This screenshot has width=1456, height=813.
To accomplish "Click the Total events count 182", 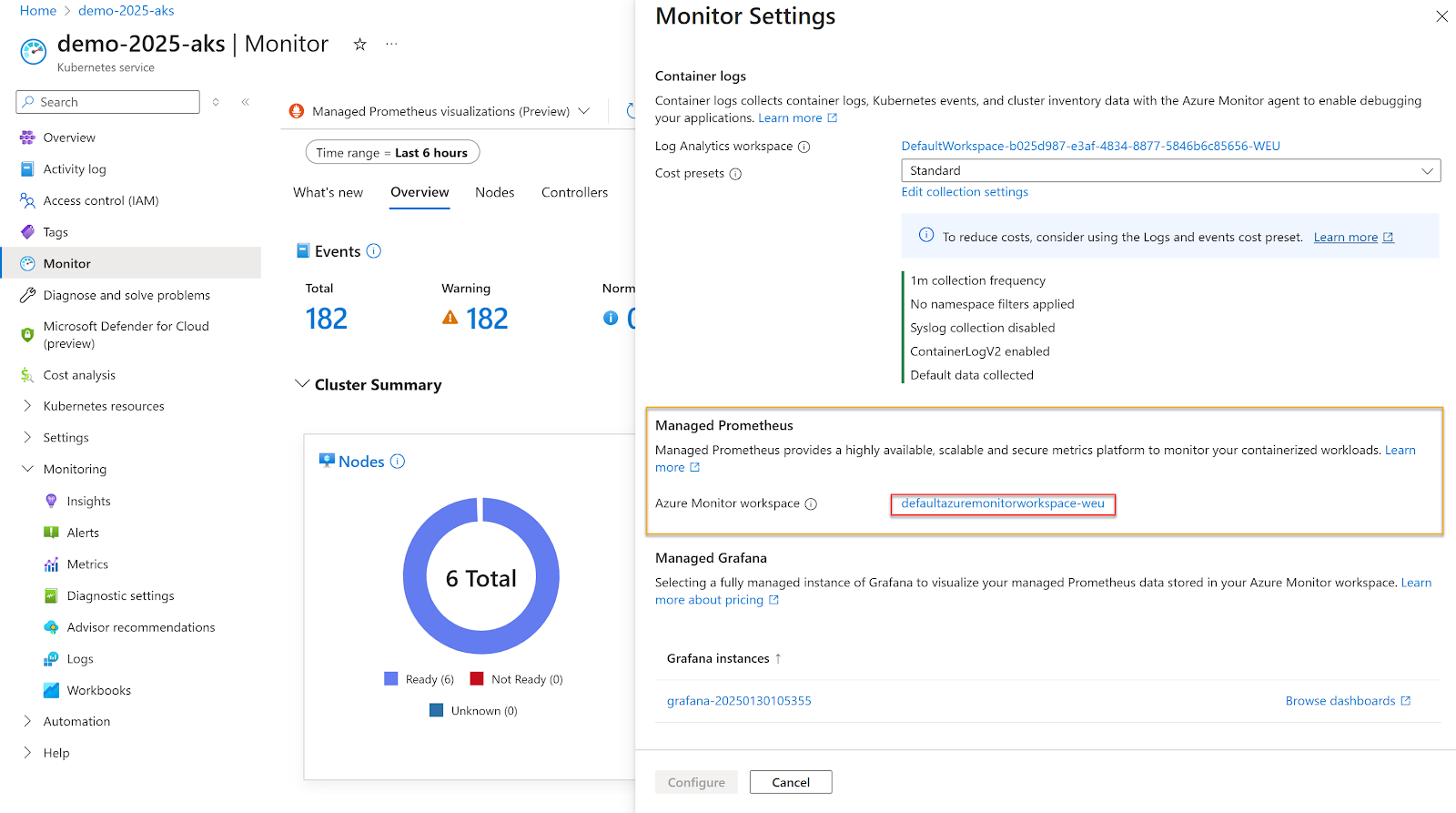I will tap(327, 319).
